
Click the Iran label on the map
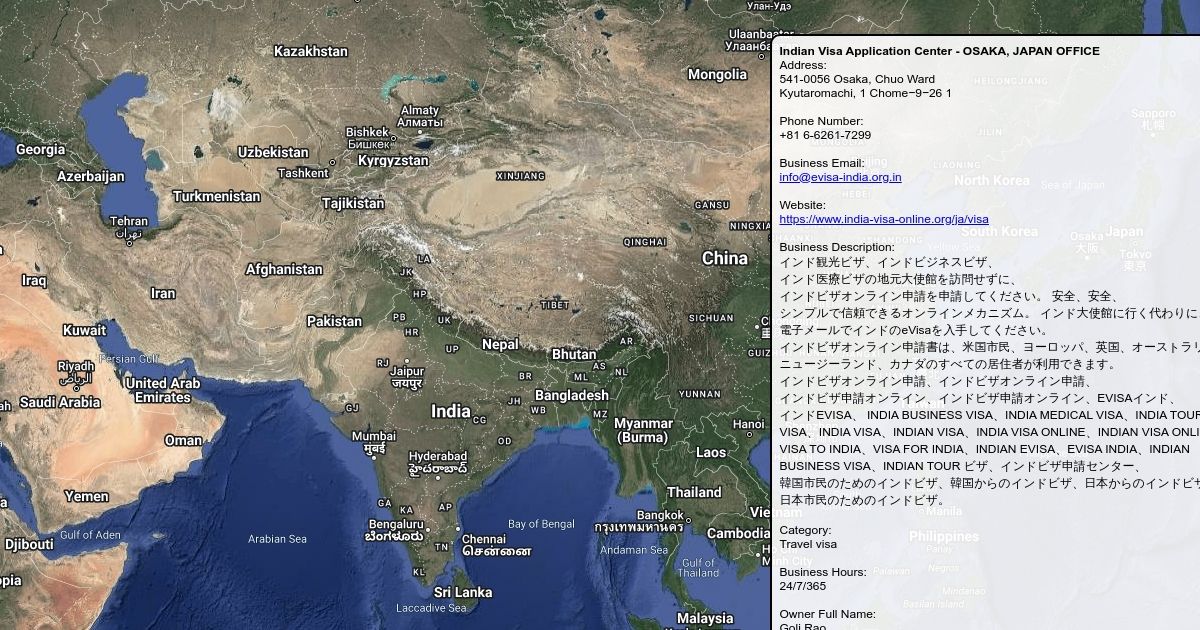(x=163, y=293)
